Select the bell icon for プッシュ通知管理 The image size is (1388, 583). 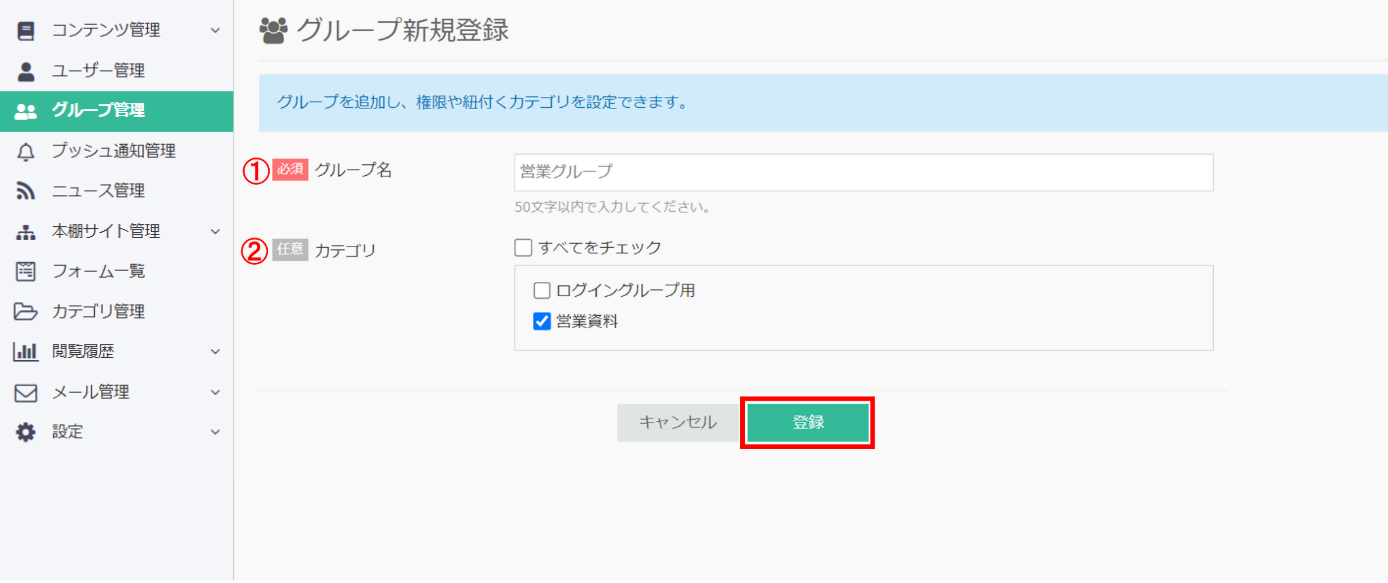pyautogui.click(x=25, y=151)
